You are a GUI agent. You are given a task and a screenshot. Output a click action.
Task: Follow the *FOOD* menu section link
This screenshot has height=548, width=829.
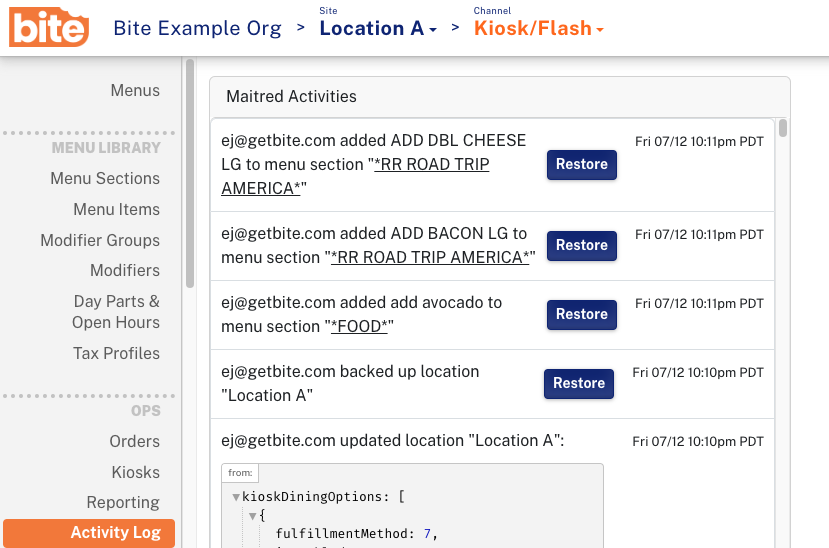[362, 327]
